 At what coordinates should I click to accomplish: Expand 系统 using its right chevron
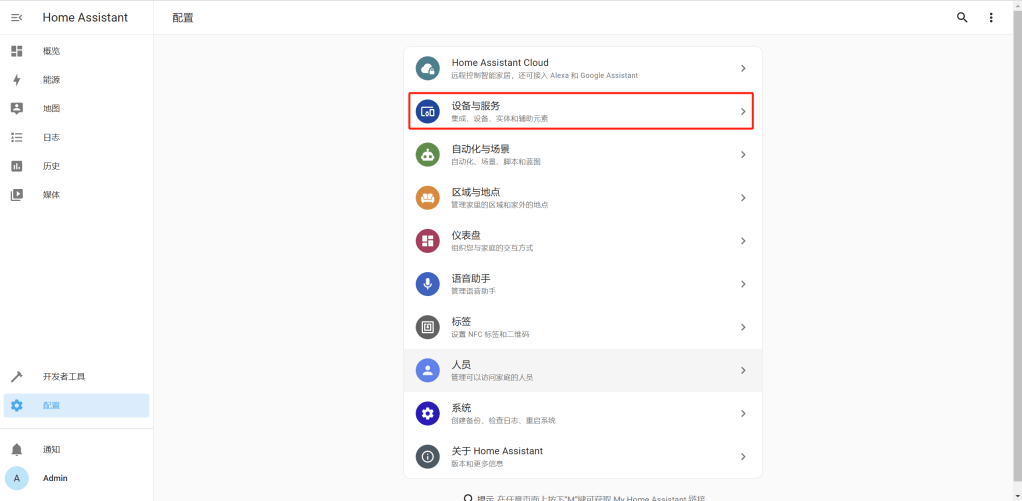tap(742, 413)
